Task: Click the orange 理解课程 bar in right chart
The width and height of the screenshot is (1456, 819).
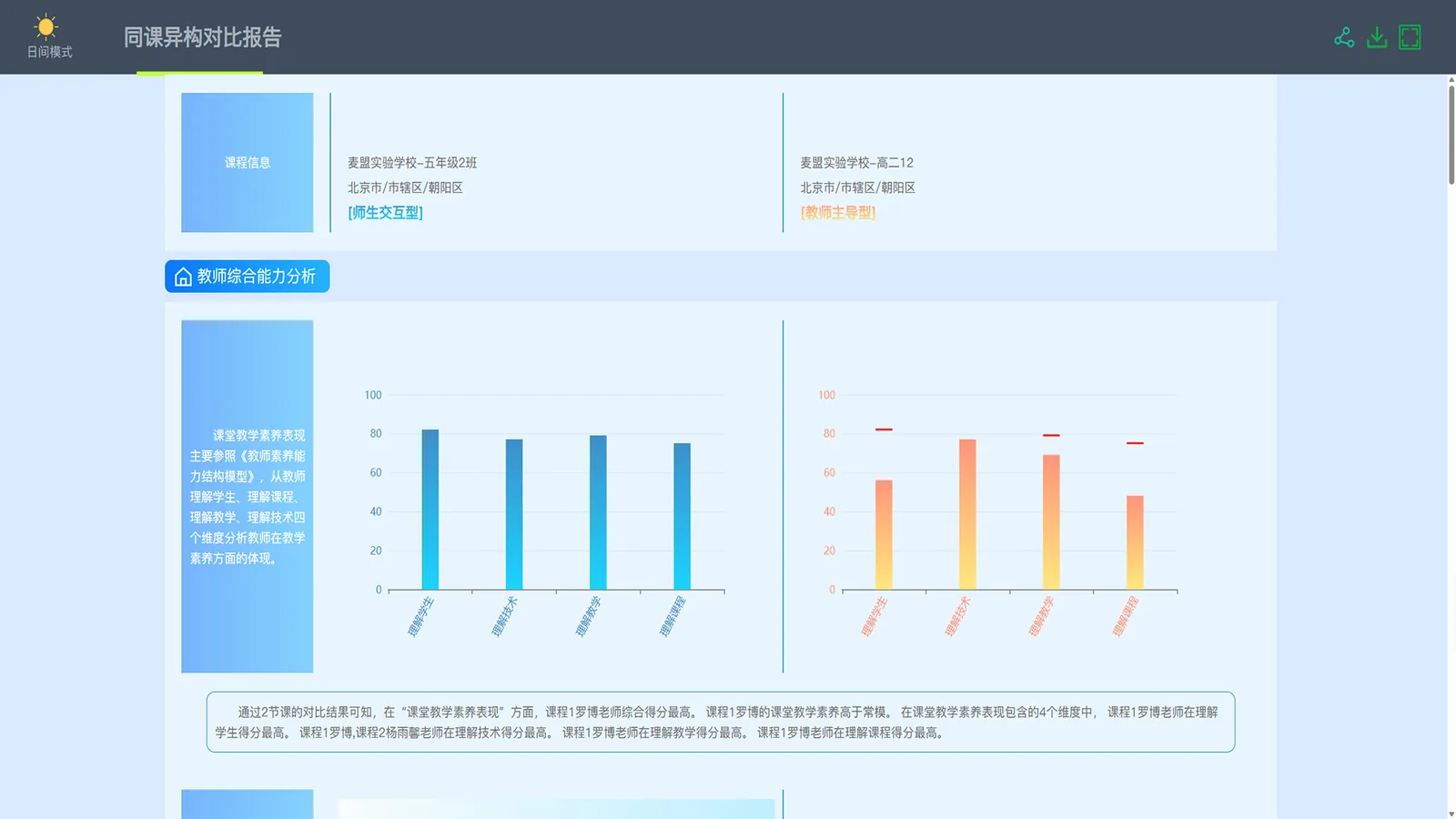Action: (1135, 542)
